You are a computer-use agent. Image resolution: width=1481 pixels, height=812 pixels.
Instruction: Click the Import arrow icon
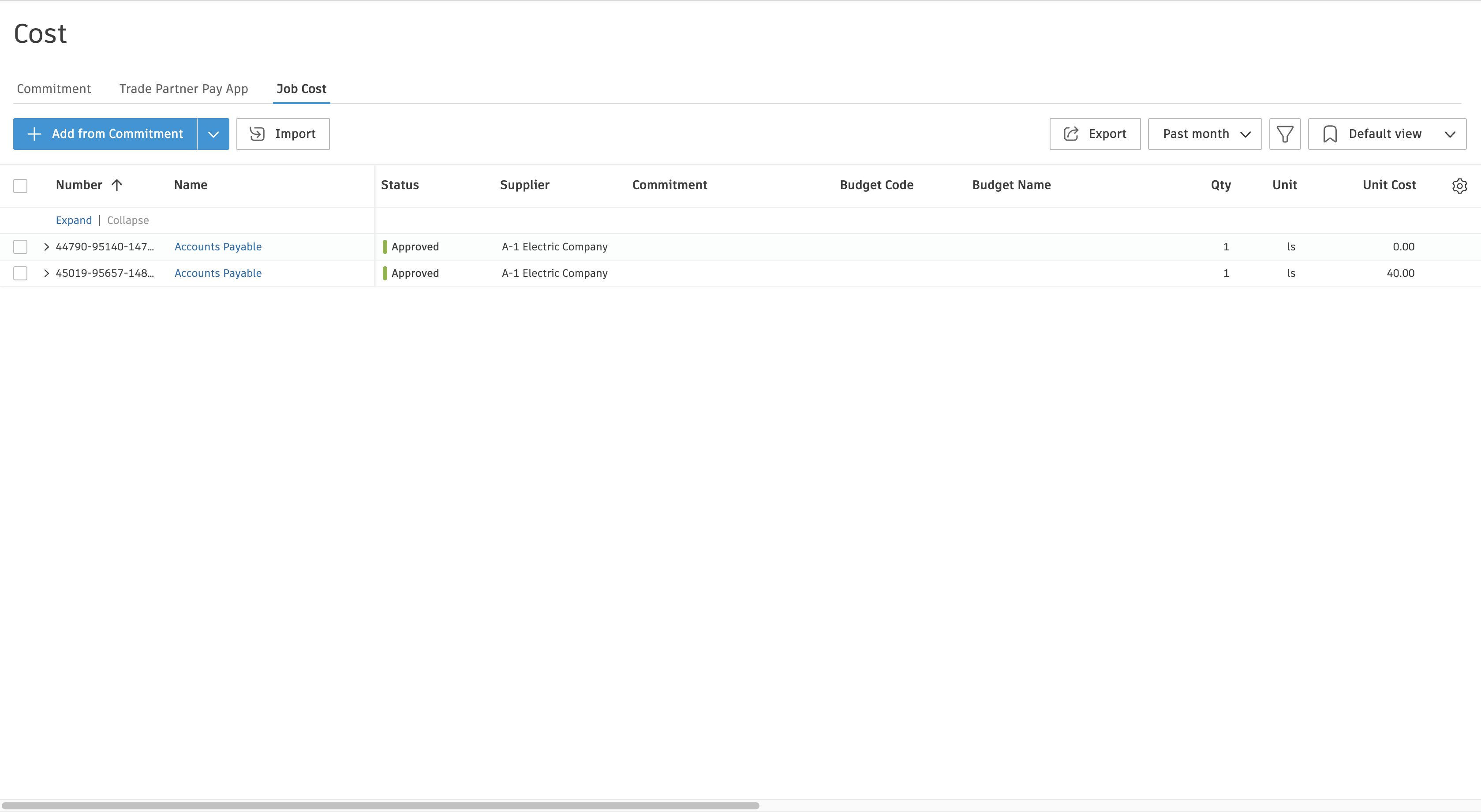click(x=257, y=134)
